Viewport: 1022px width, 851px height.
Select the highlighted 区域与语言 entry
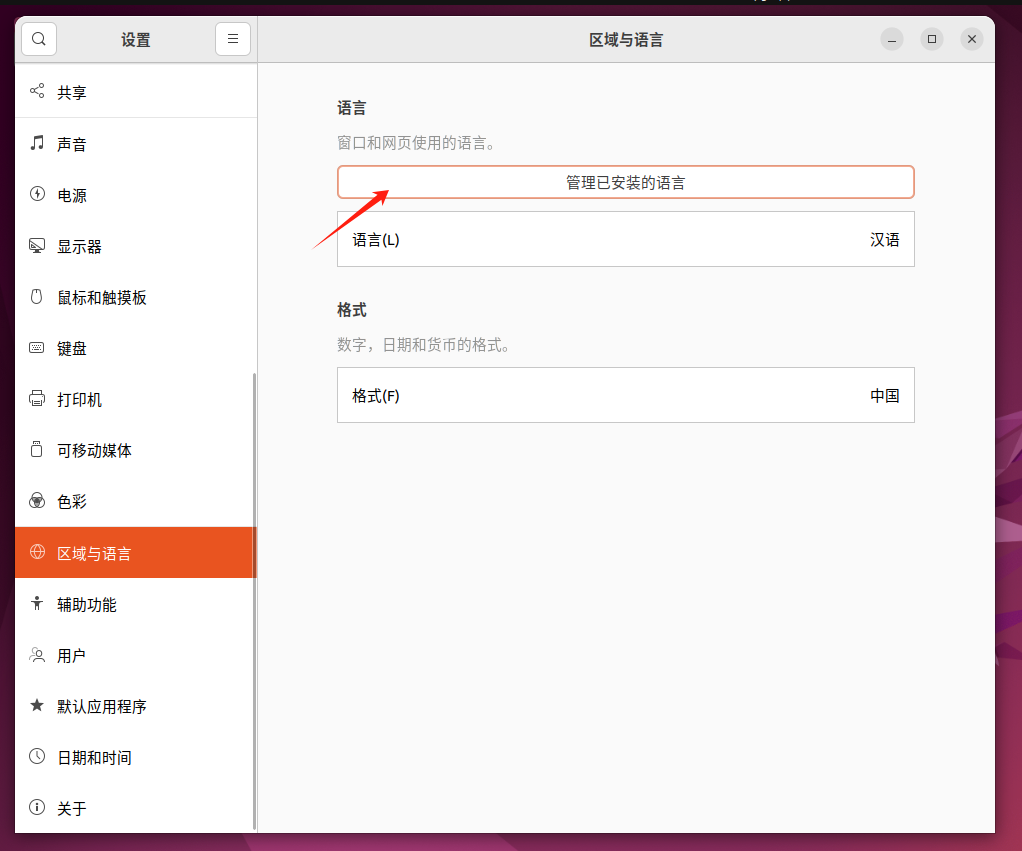point(136,553)
